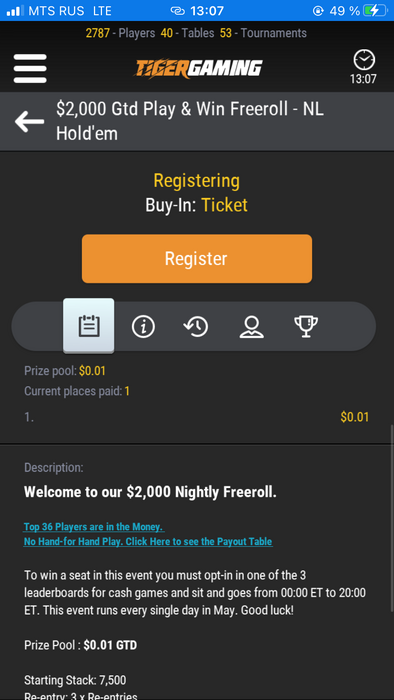Screen dimensions: 394x700
Task: Tap the clock icon showing 13:07
Action: (x=363, y=67)
